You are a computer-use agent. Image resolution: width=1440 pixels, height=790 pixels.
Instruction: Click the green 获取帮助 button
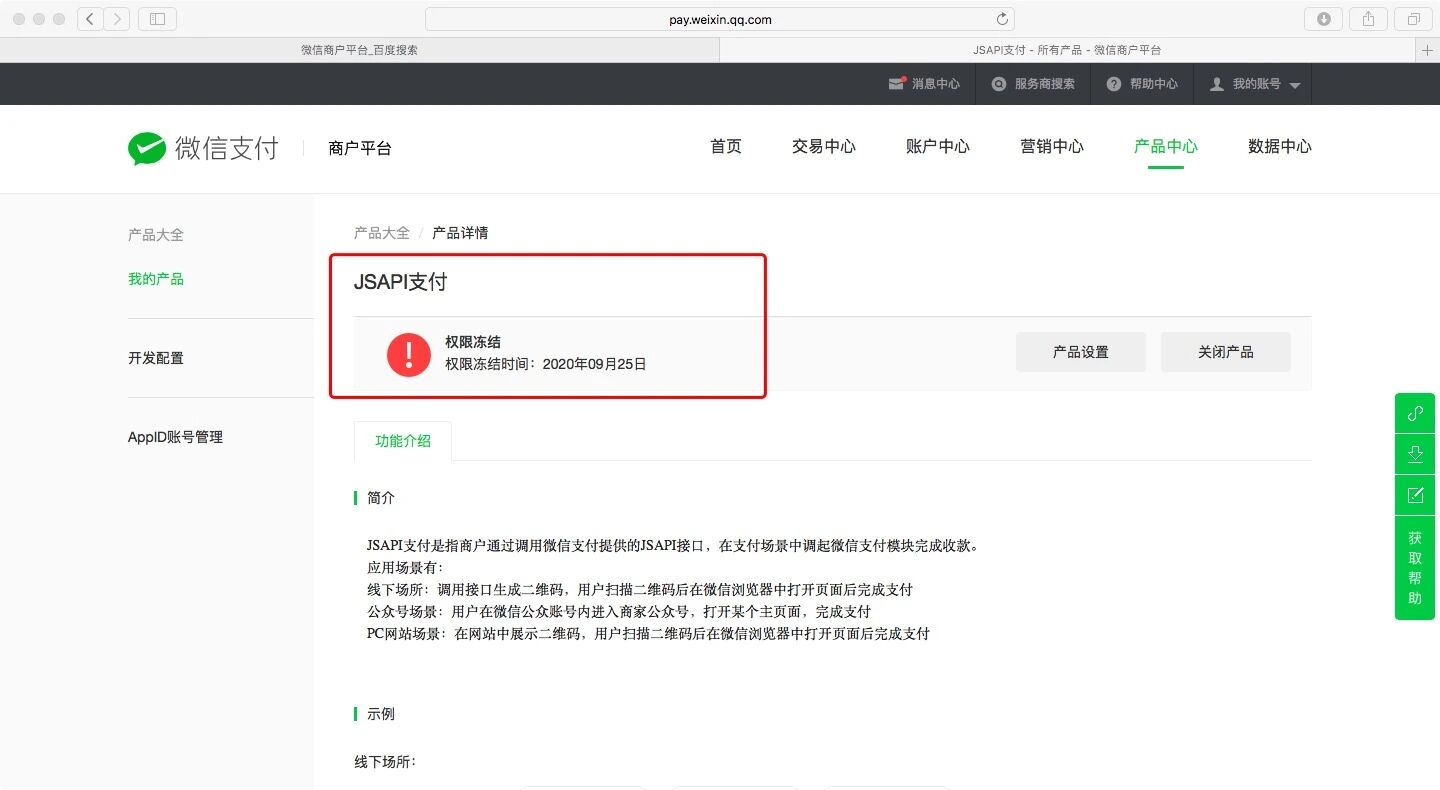[x=1415, y=568]
